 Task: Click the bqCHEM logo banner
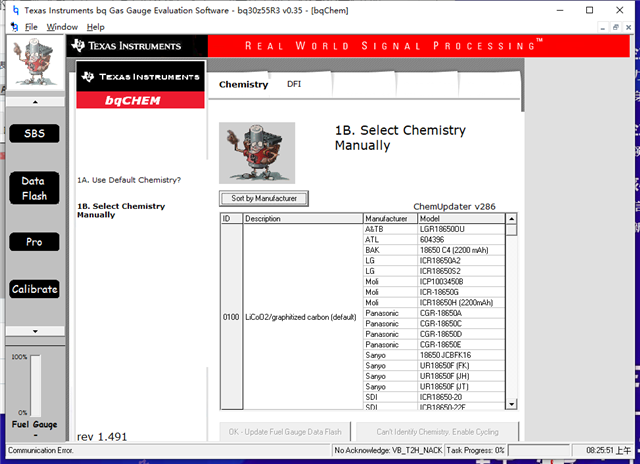click(140, 100)
